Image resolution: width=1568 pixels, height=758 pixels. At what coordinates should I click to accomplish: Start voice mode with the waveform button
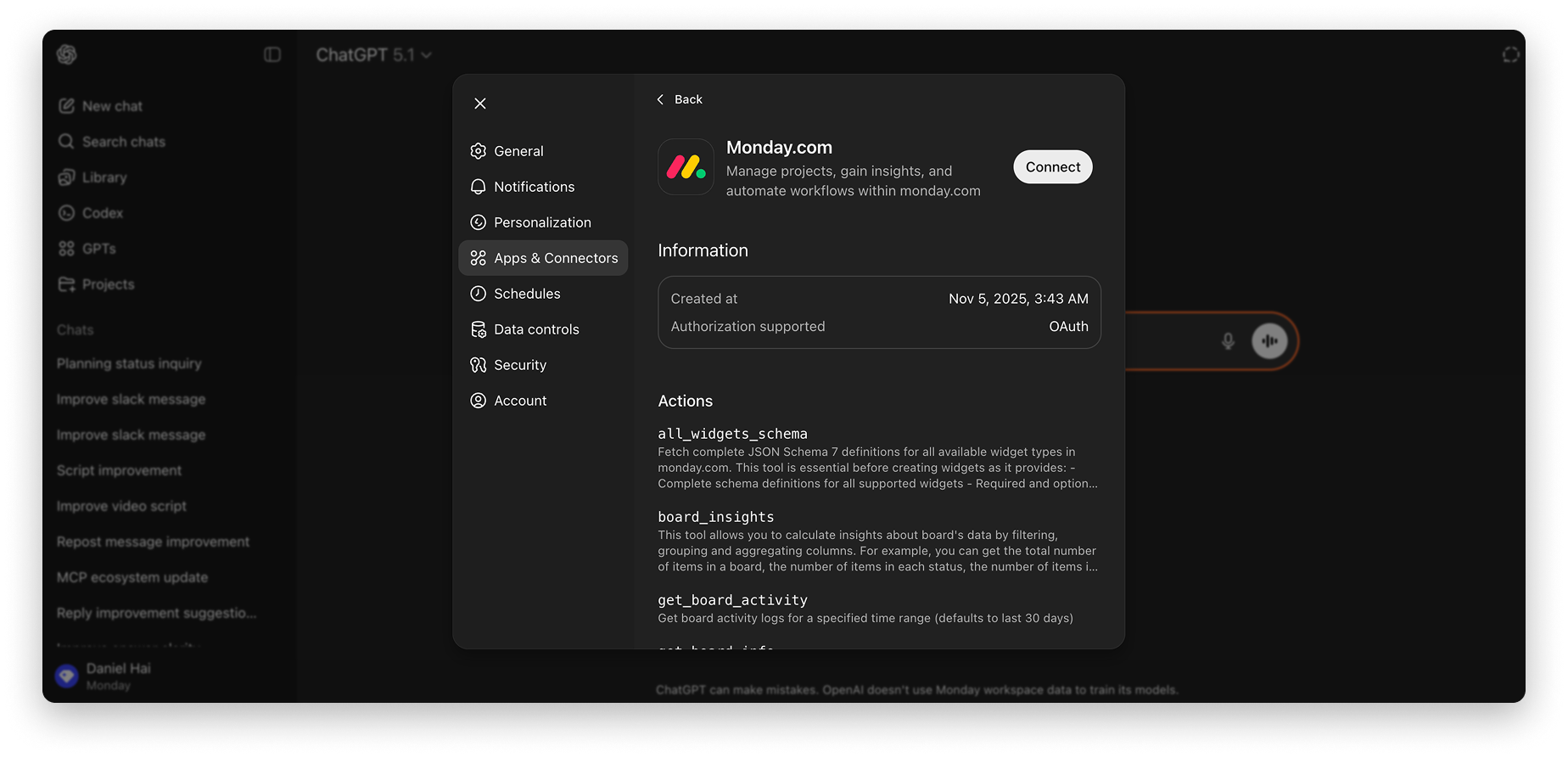(1269, 341)
